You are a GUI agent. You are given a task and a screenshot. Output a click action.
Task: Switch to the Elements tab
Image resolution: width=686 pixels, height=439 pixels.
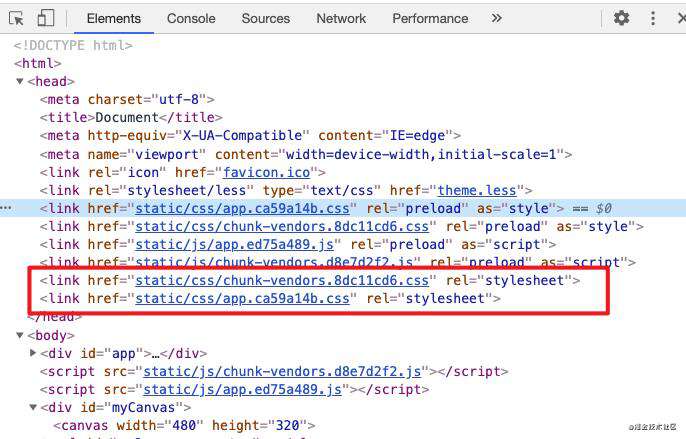click(x=114, y=18)
